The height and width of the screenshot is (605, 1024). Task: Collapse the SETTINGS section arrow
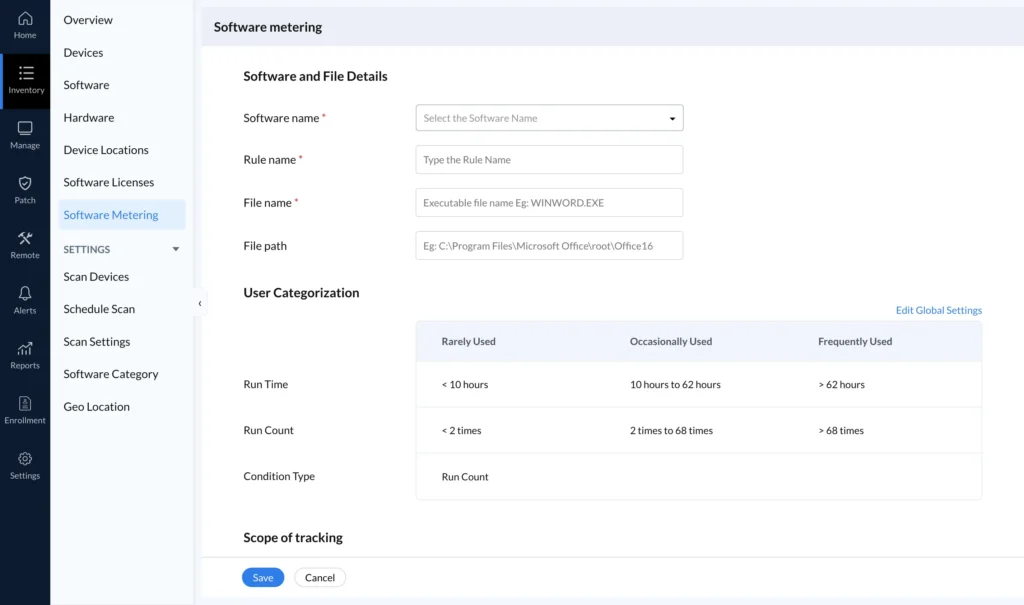click(x=176, y=249)
